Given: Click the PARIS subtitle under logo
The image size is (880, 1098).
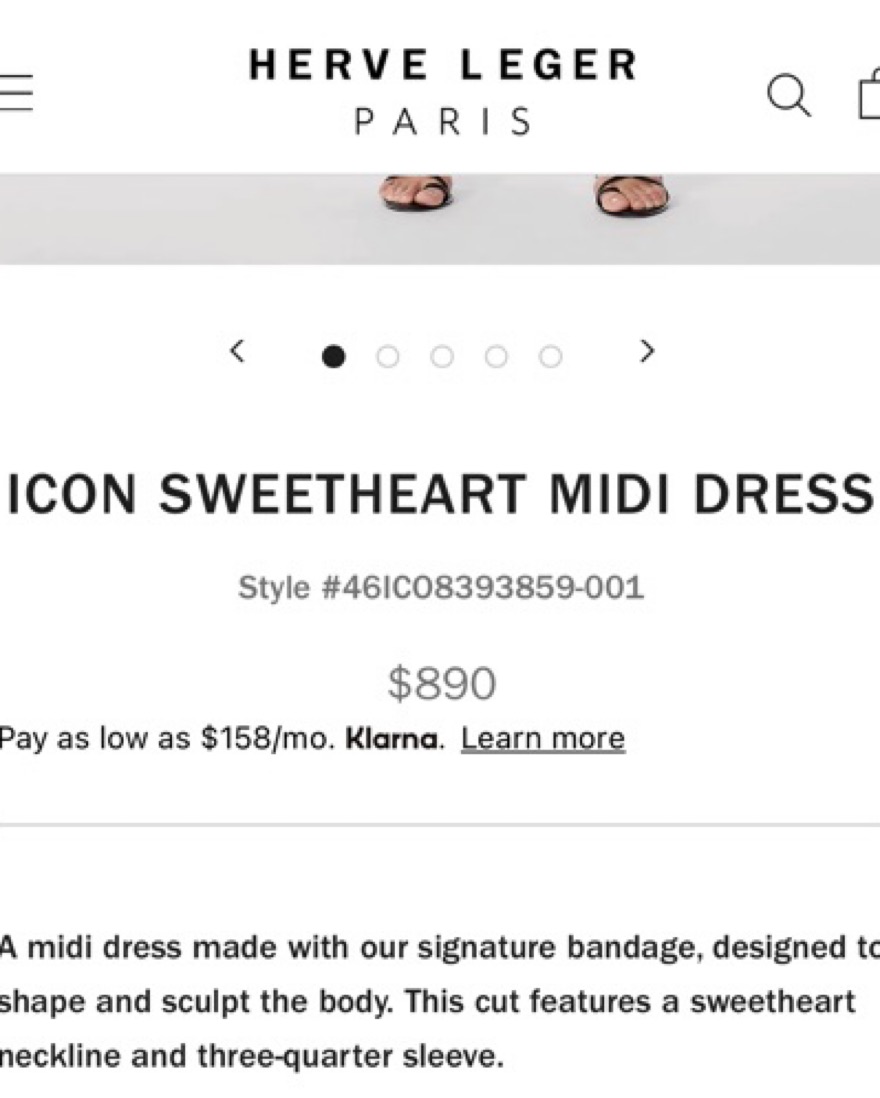Looking at the screenshot, I should pyautogui.click(x=444, y=121).
